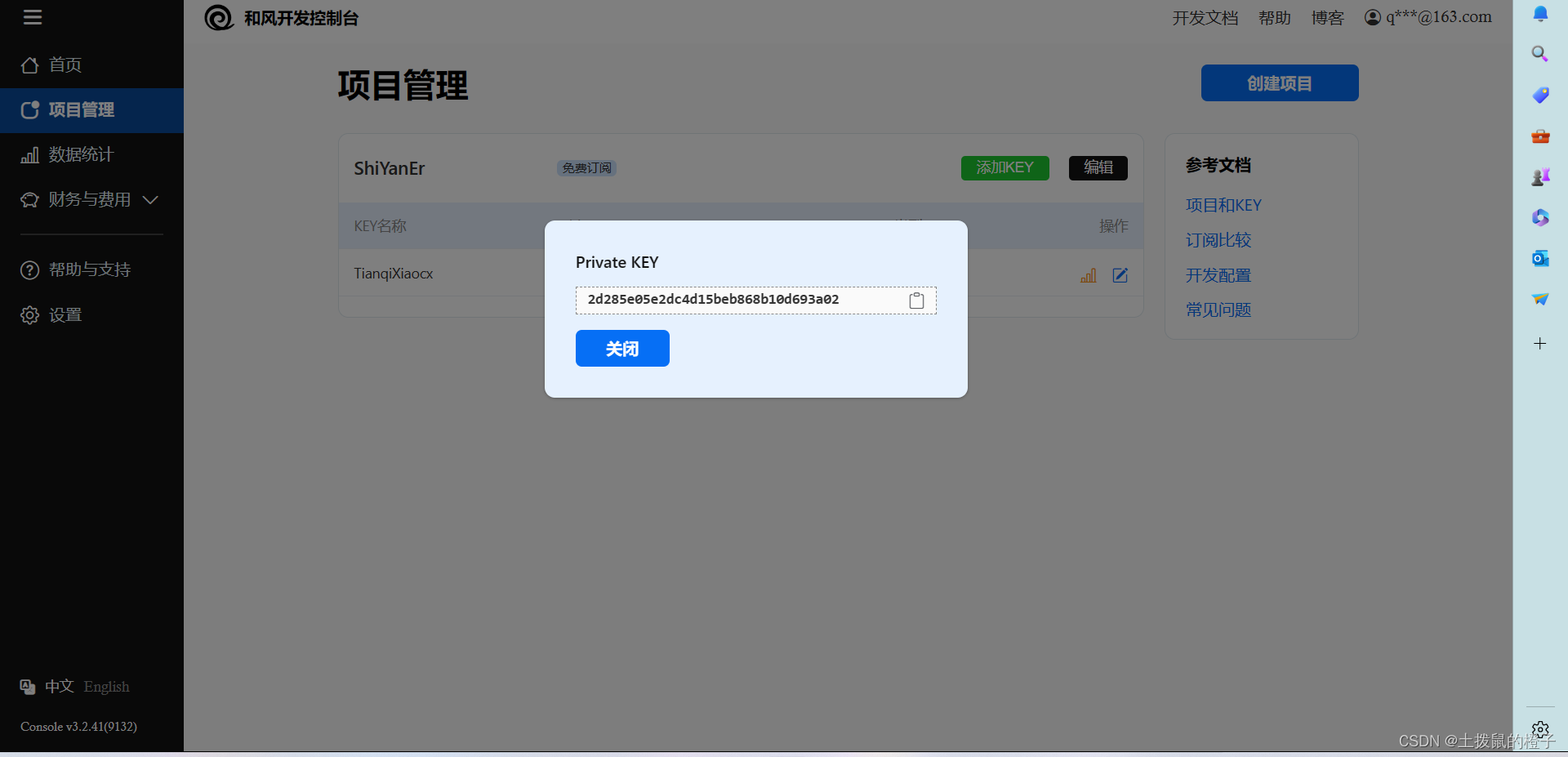This screenshot has width=1568, height=757.
Task: Click the Console v3.2.41(9132) version text
Action: tap(78, 727)
